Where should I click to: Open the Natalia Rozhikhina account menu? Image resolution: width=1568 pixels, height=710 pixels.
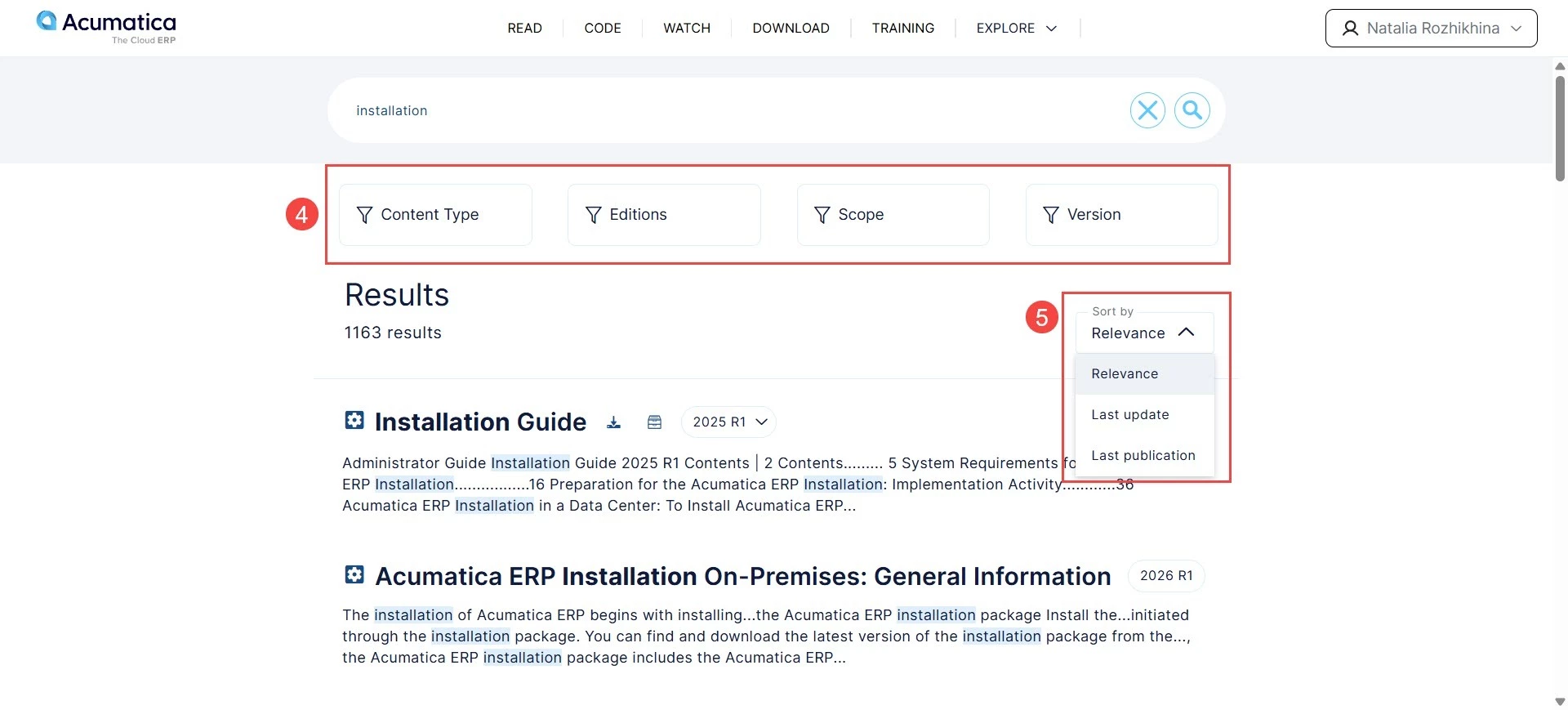pos(1431,29)
